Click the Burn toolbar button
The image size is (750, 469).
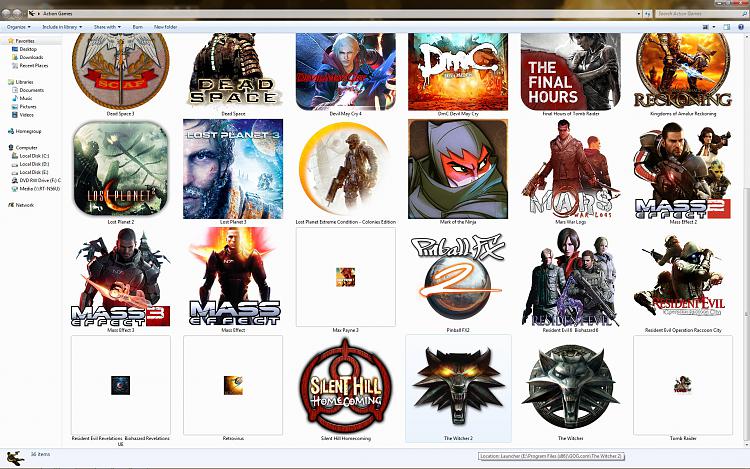[138, 27]
